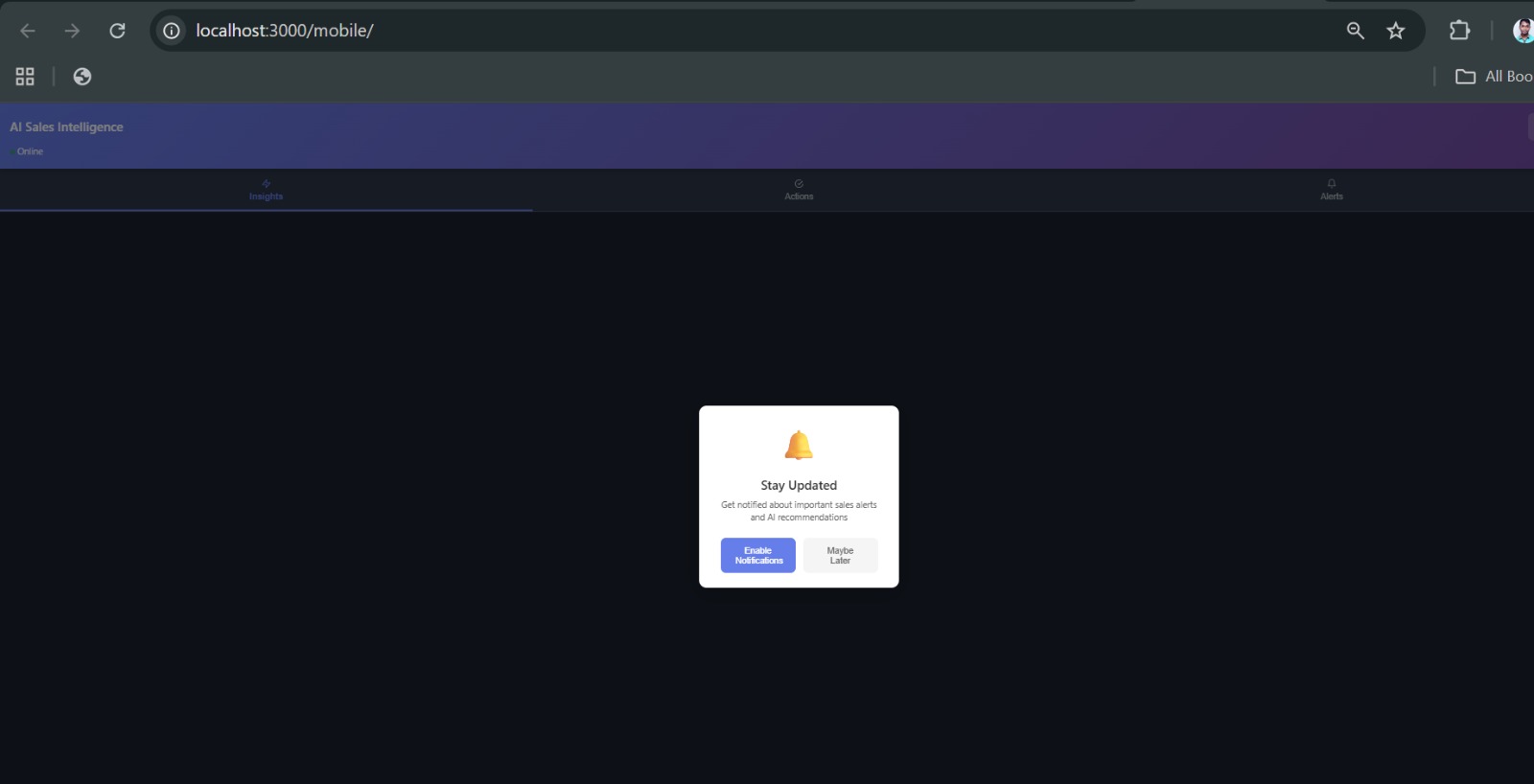Screen dimensions: 1534x784
Task: Click the bell icon in dialog
Action: (799, 446)
